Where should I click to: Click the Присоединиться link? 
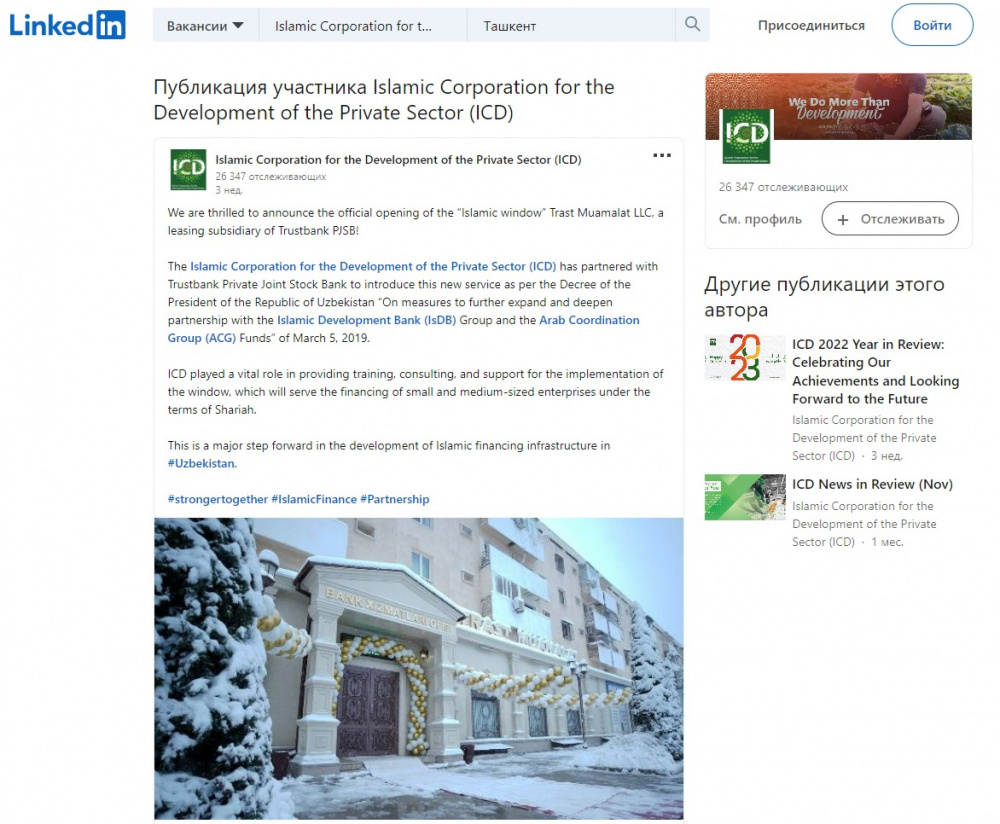click(811, 26)
